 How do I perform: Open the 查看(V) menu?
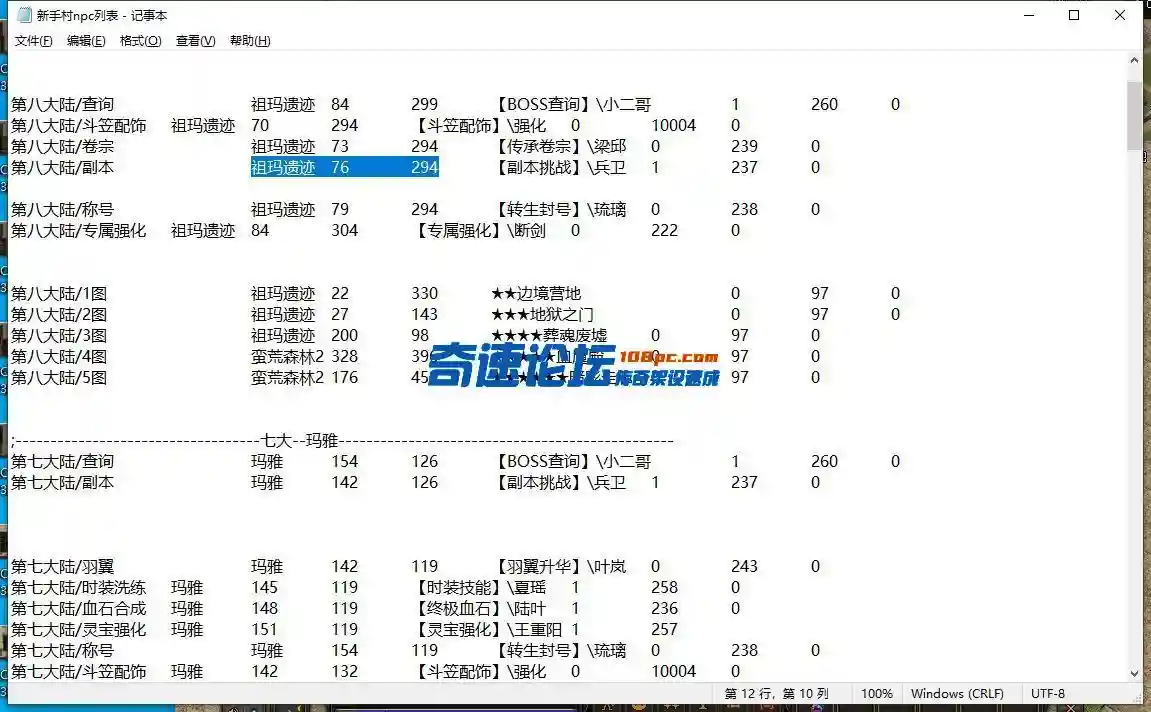(x=195, y=41)
